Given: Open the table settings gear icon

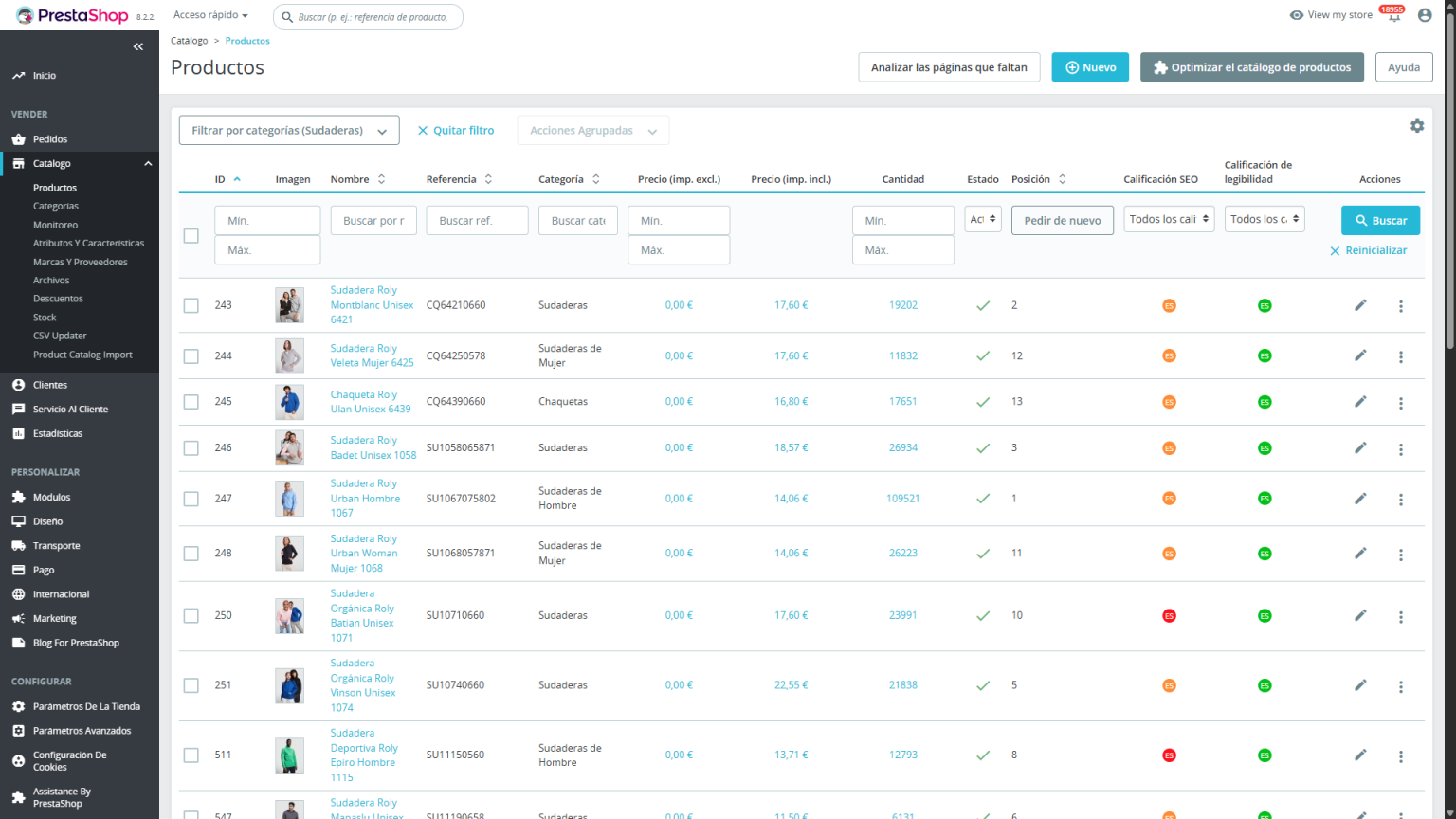Looking at the screenshot, I should click(x=1416, y=126).
